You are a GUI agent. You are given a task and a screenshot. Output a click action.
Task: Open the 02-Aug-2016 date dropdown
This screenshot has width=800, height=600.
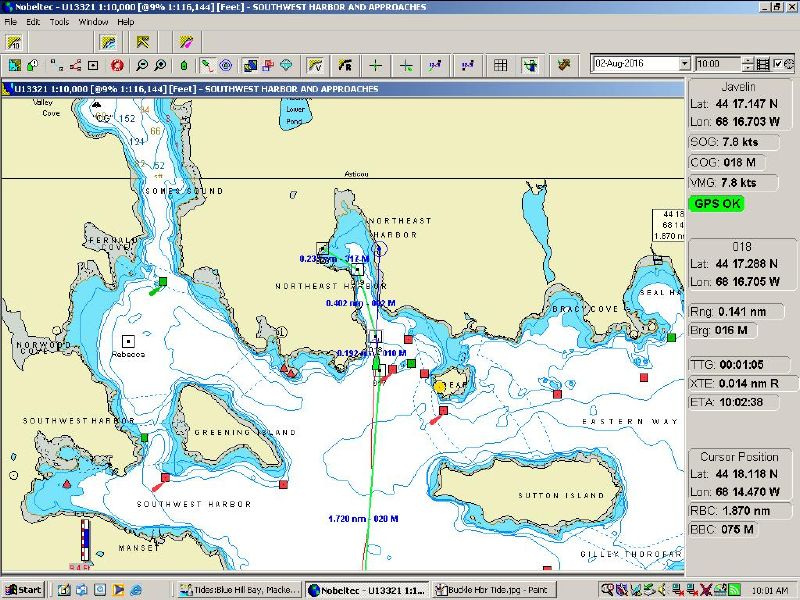[x=683, y=66]
